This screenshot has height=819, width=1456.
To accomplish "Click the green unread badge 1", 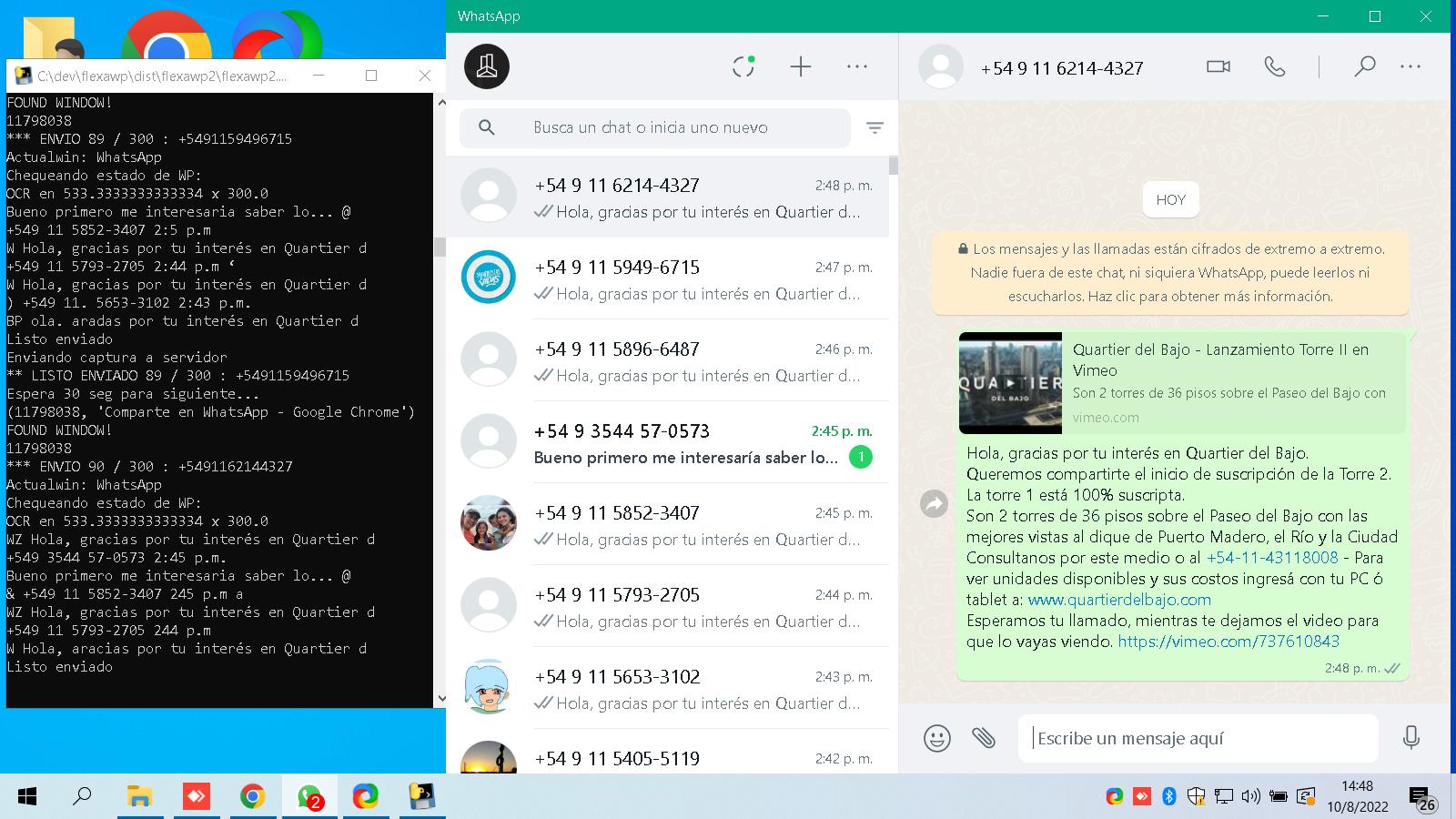I will point(860,457).
